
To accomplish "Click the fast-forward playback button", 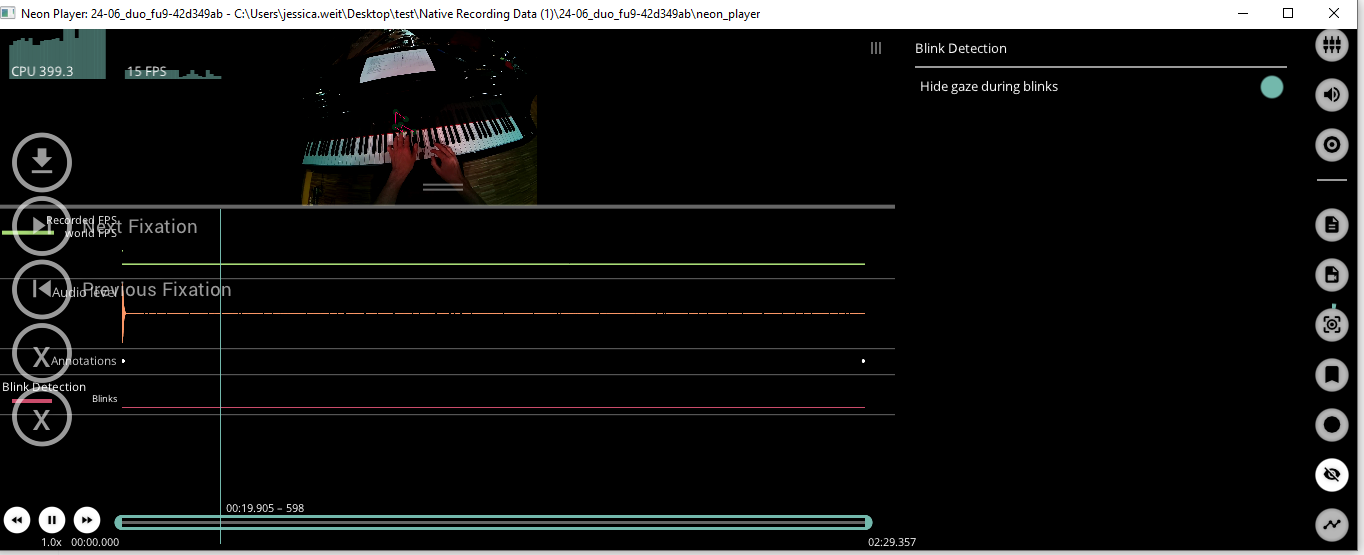I will point(87,520).
